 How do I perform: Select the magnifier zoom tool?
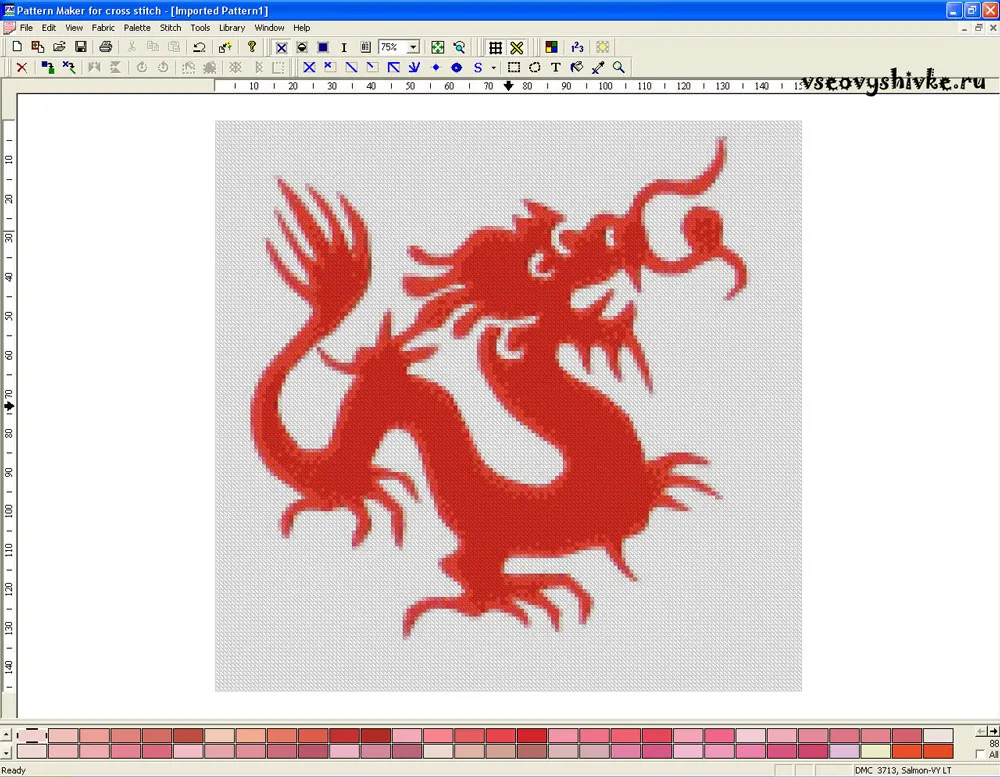619,67
